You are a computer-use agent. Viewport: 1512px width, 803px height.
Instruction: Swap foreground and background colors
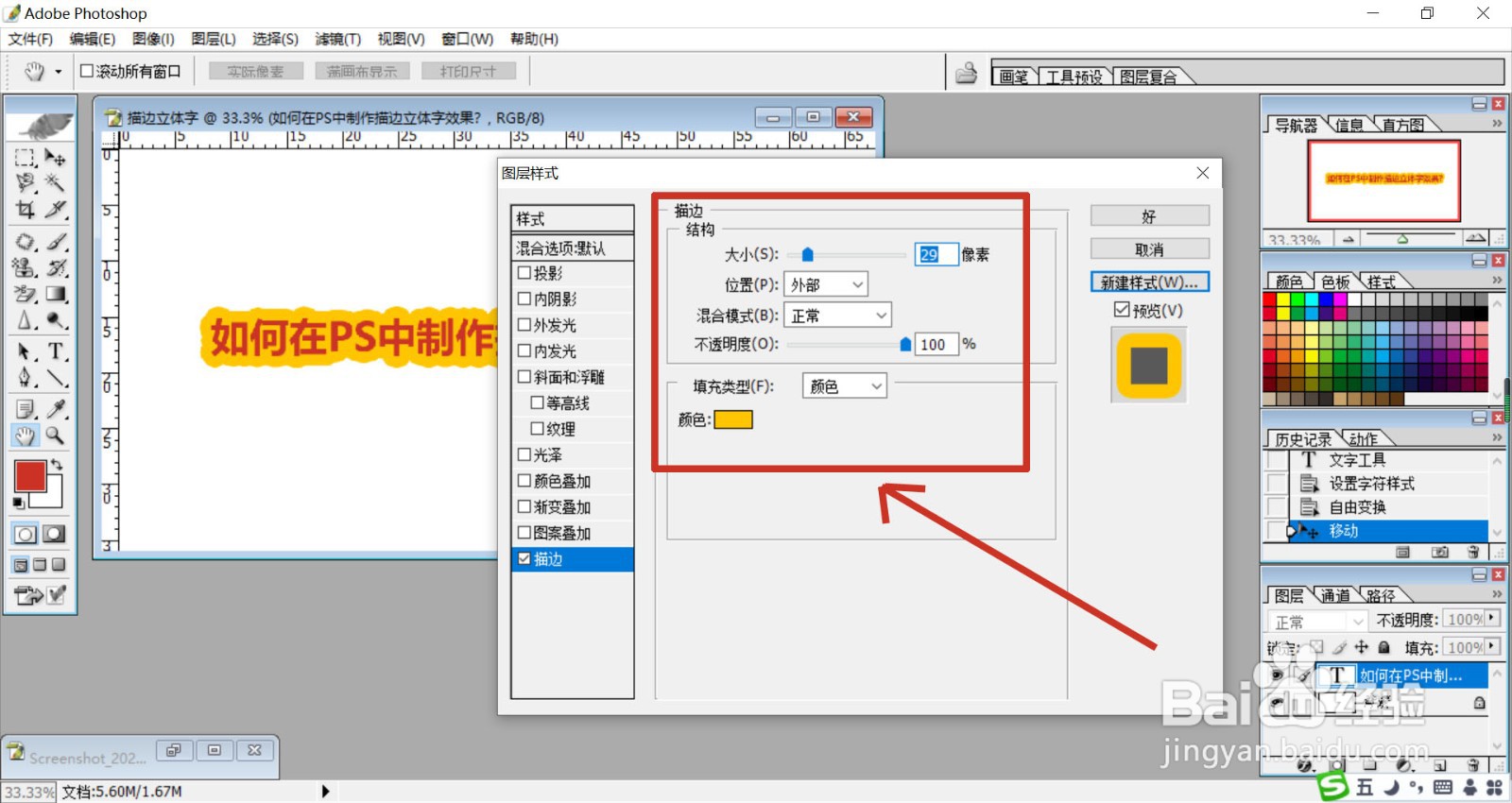pyautogui.click(x=57, y=464)
